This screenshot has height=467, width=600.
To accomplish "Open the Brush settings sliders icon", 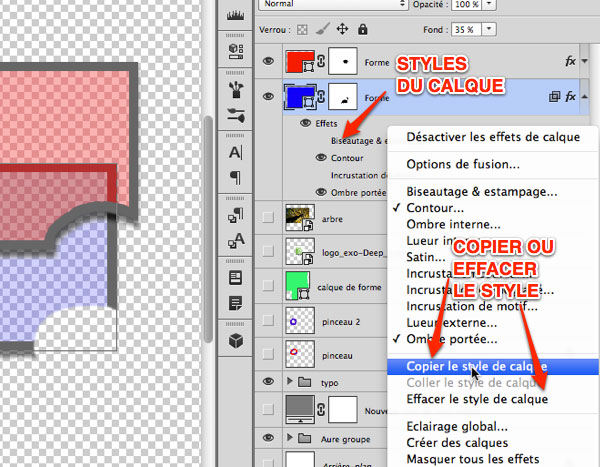I will coord(236,115).
